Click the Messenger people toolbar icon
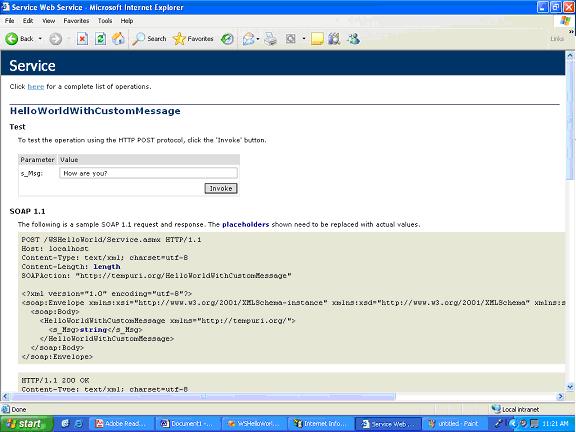576x432 pixels. pos(354,39)
